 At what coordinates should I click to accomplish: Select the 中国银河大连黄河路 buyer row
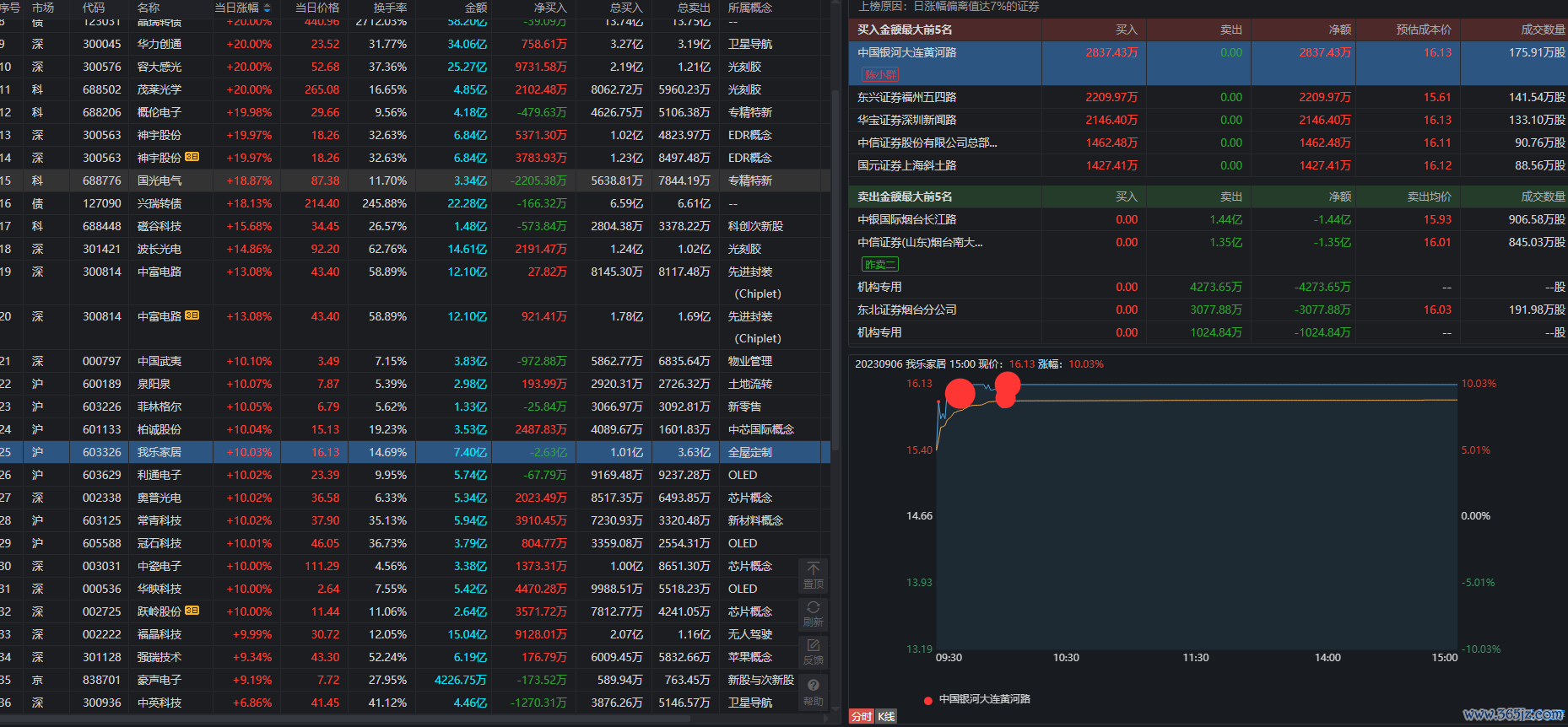pyautogui.click(x=1208, y=63)
